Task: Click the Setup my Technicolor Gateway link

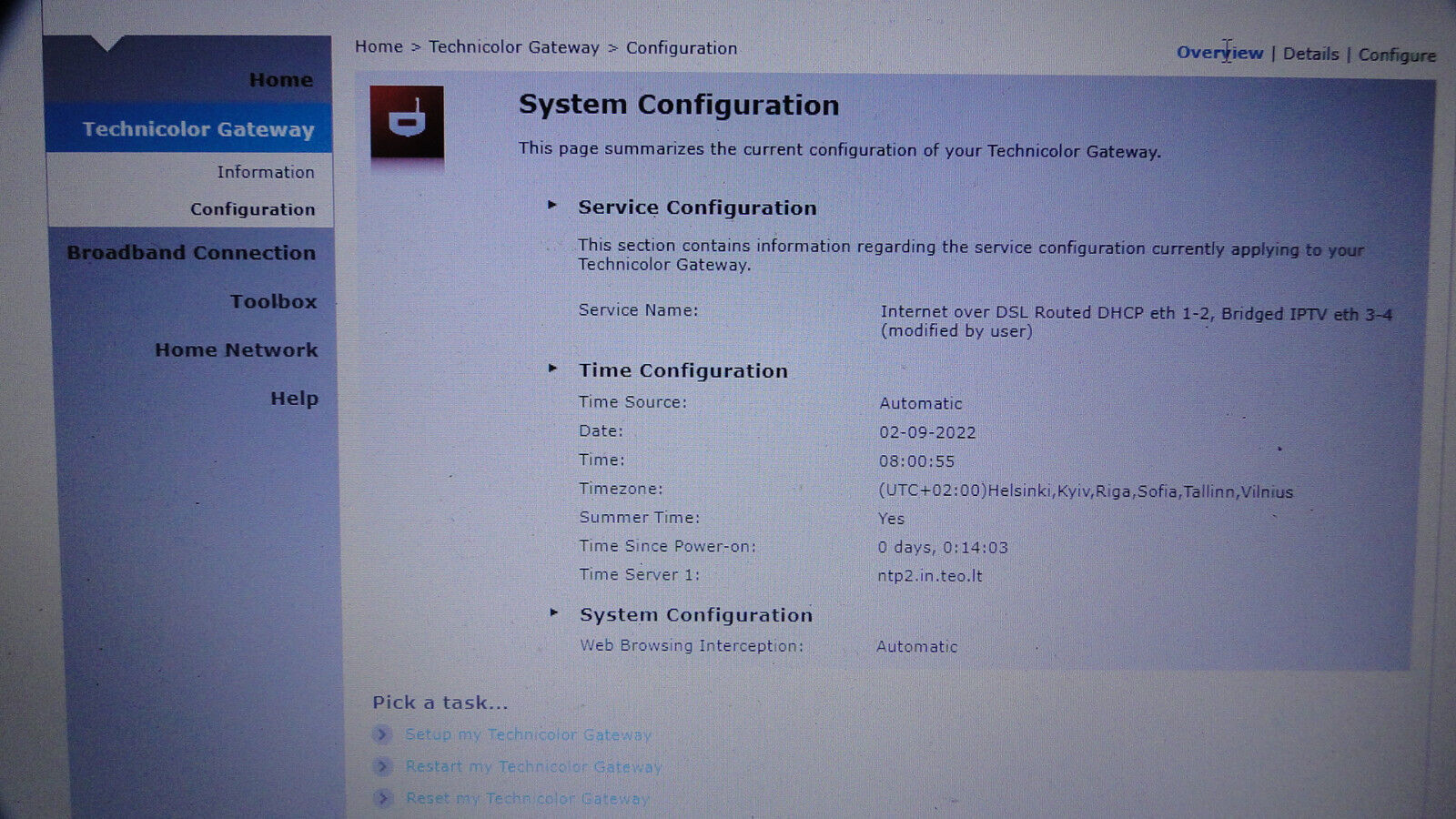Action: (x=529, y=734)
